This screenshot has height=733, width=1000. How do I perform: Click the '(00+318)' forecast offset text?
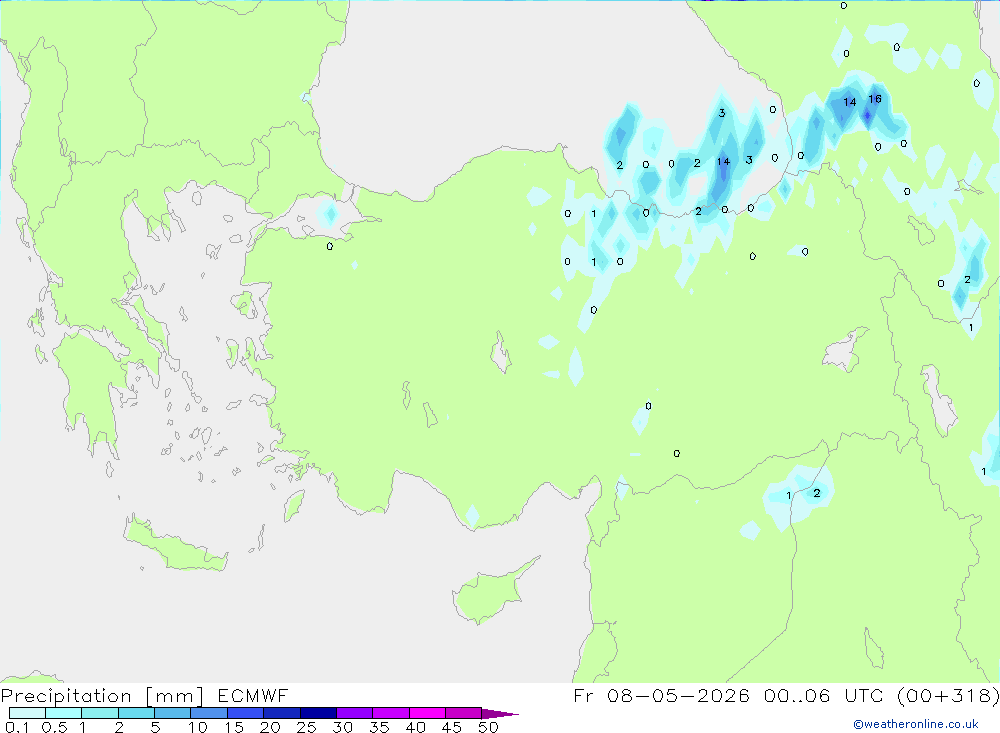(x=948, y=695)
